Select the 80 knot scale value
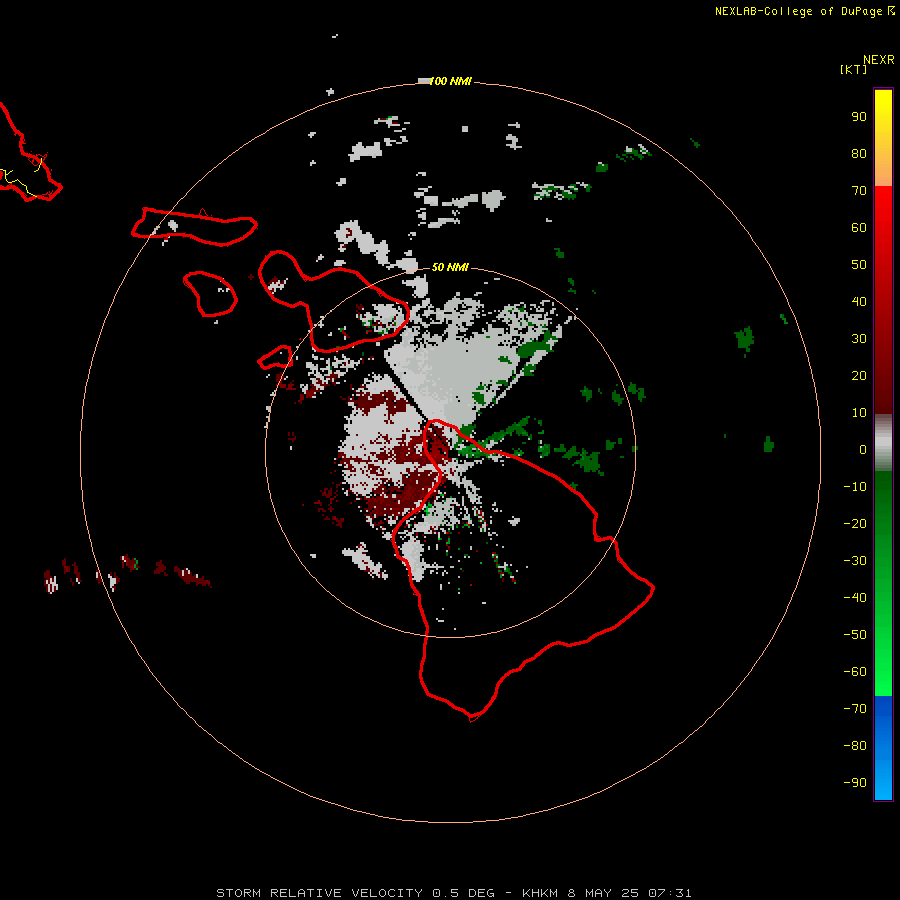The width and height of the screenshot is (900, 900). point(859,154)
